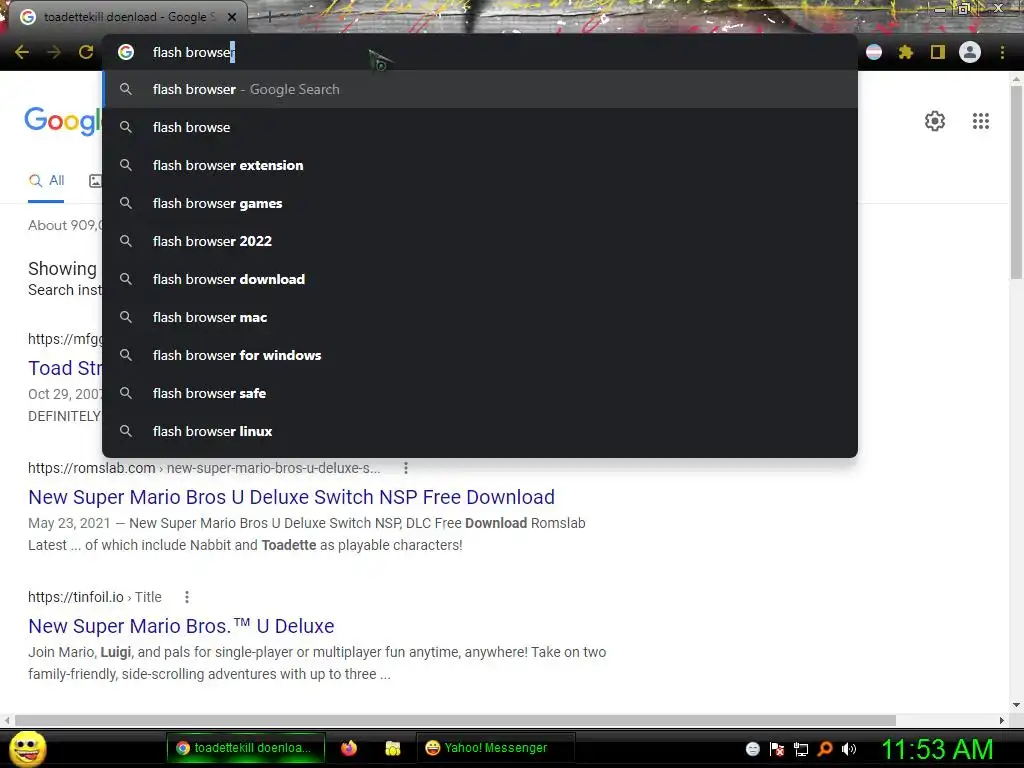Open the network tray icon
This screenshot has height=768, width=1024.
801,749
